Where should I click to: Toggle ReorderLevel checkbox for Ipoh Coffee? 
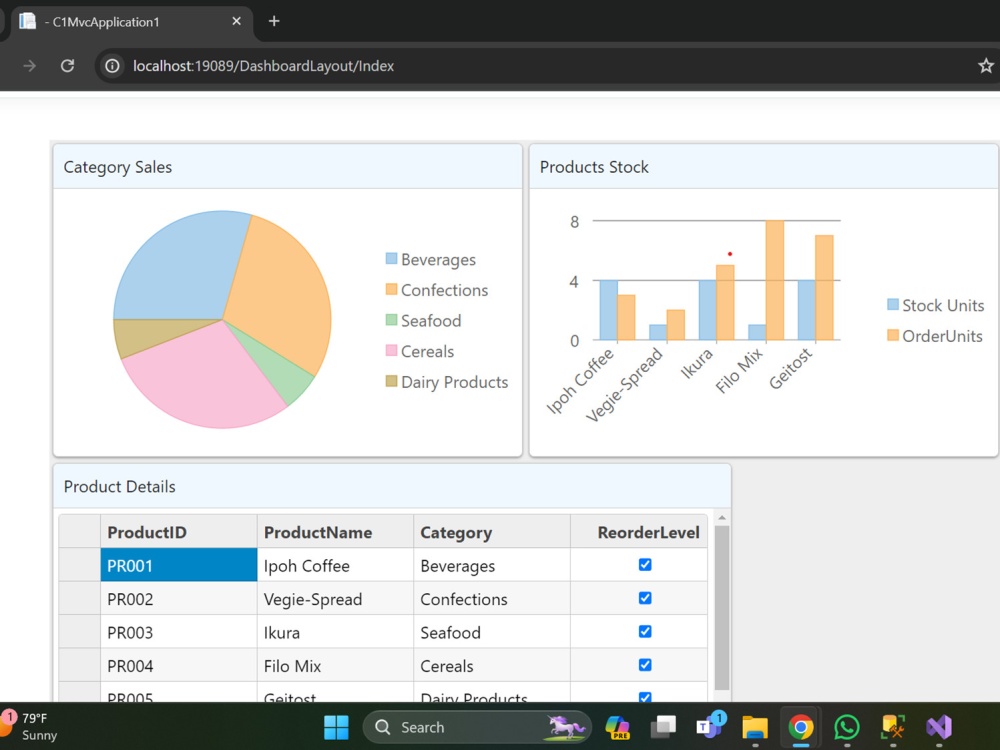click(x=645, y=564)
